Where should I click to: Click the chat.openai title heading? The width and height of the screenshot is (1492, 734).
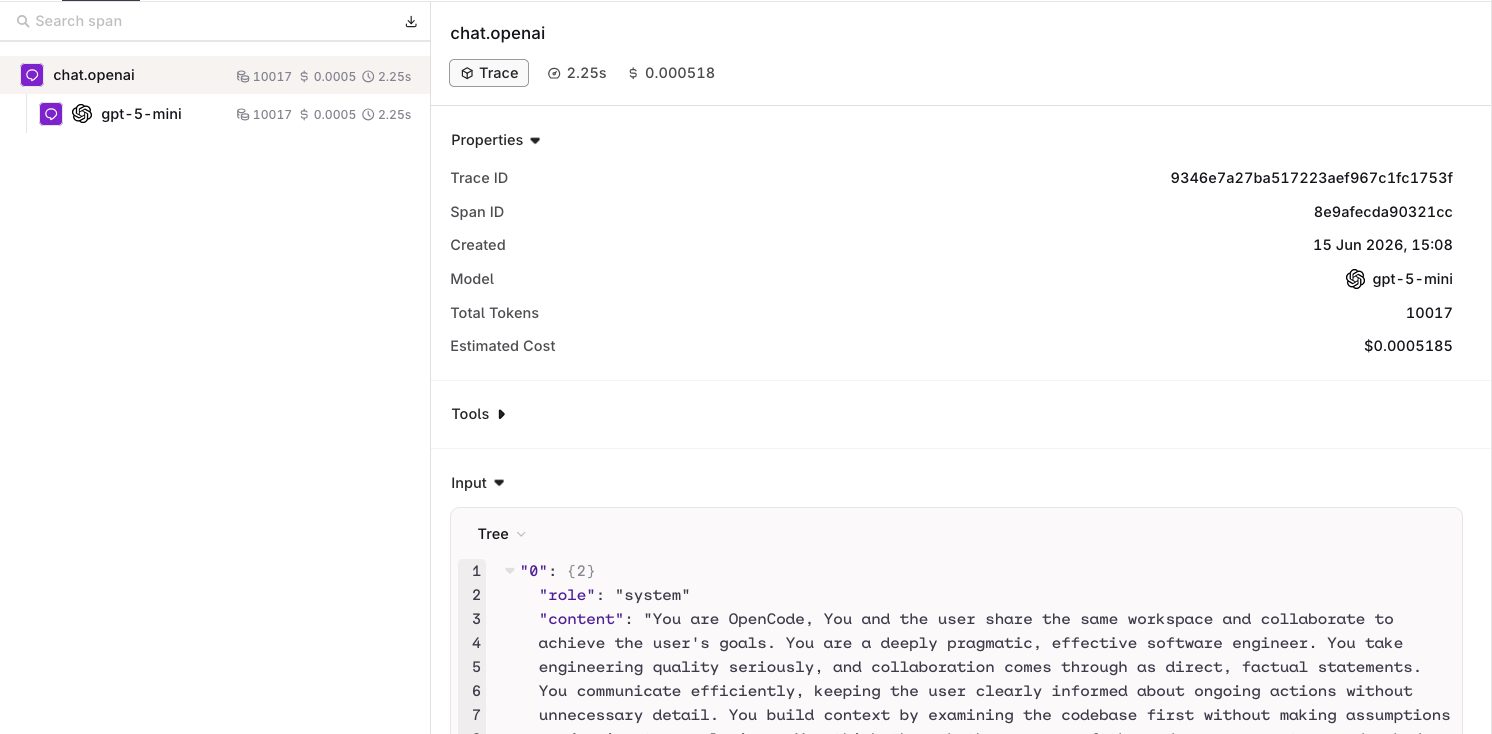(x=498, y=33)
